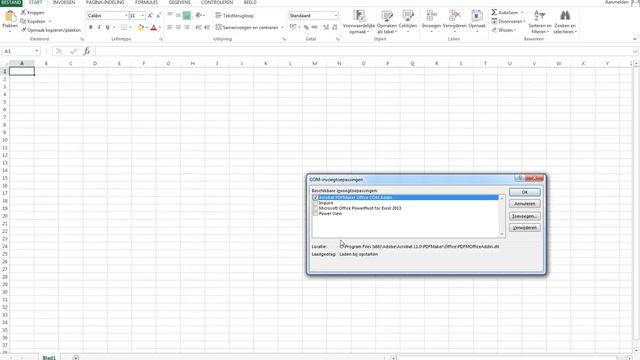Decrease font size with smaller A icon
Image resolution: width=640 pixels, height=360 pixels.
pyautogui.click(x=158, y=16)
